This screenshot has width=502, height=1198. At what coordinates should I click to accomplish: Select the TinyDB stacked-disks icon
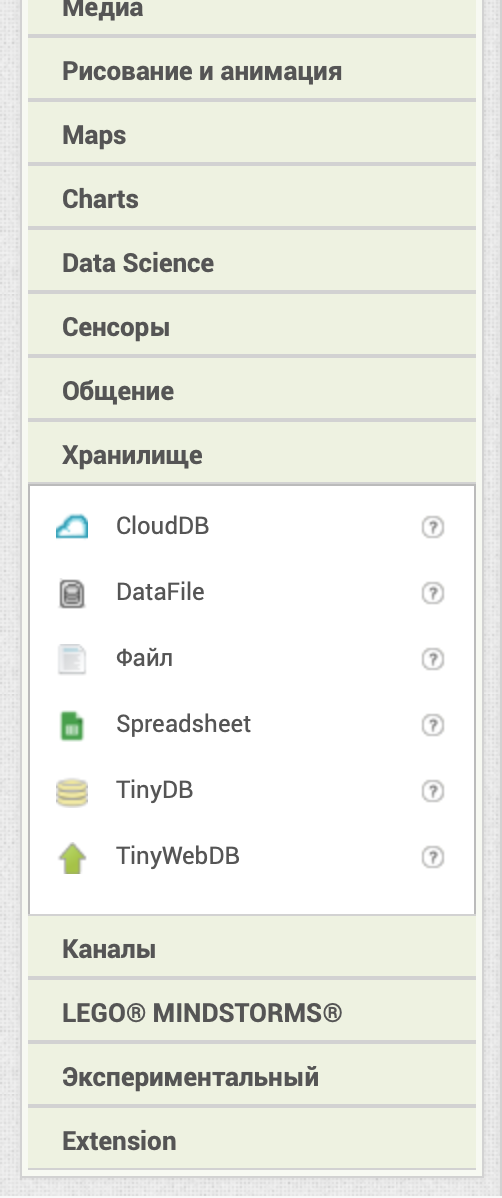pyautogui.click(x=72, y=792)
